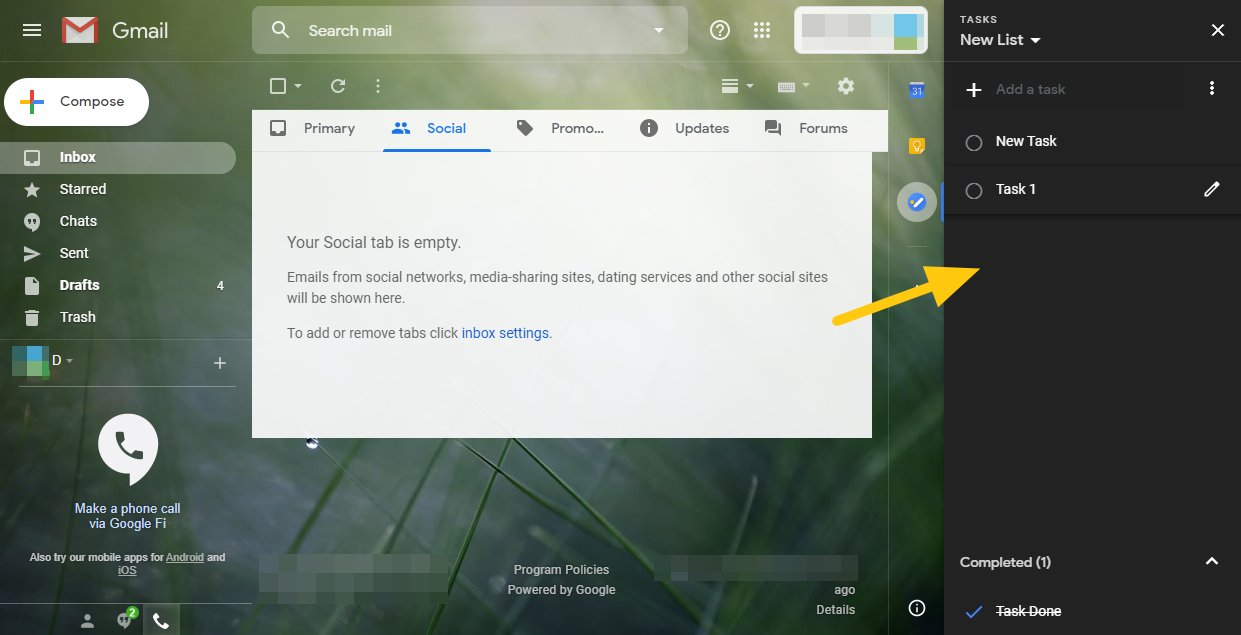This screenshot has height=635, width=1241.
Task: Mark Task 1 as complete
Action: [973, 190]
